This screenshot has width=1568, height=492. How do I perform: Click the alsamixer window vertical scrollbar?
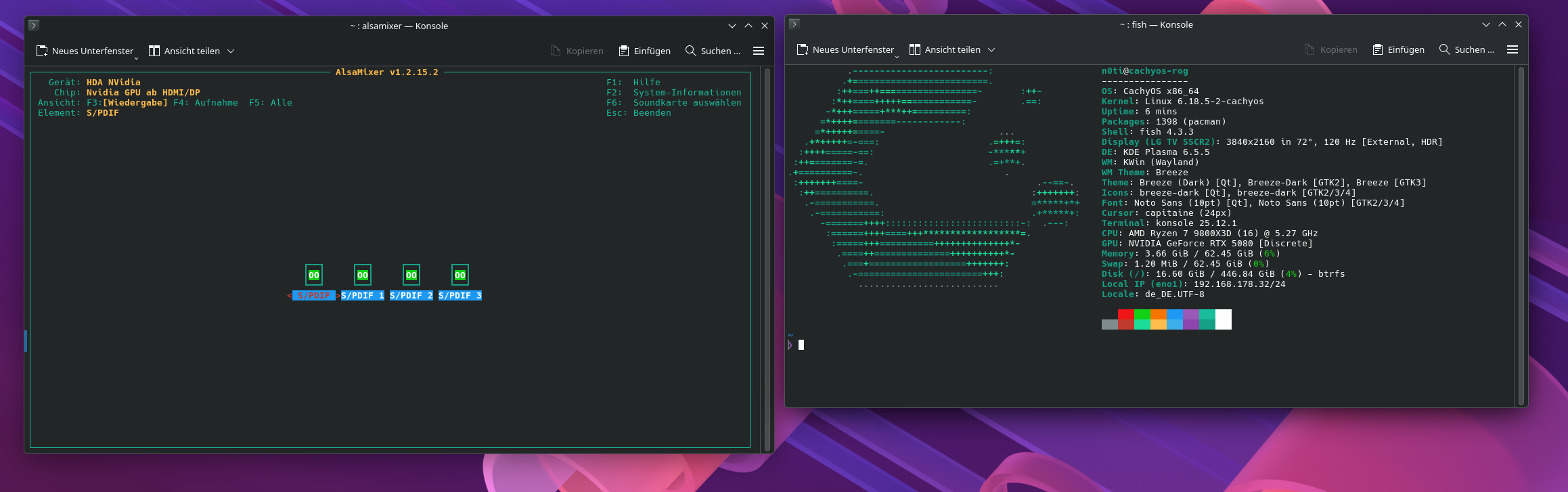[x=767, y=259]
